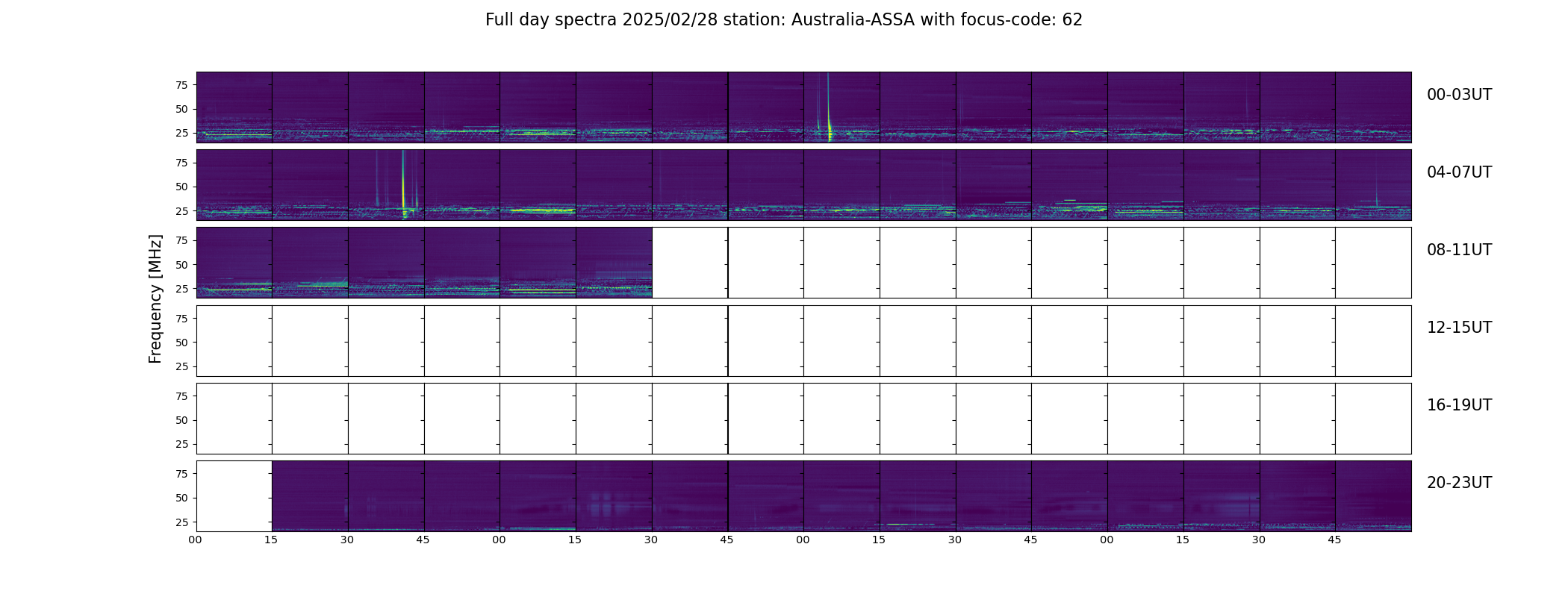1568x597 pixels.
Task: Click the leftmost 00 time-axis label
Action: click(196, 540)
